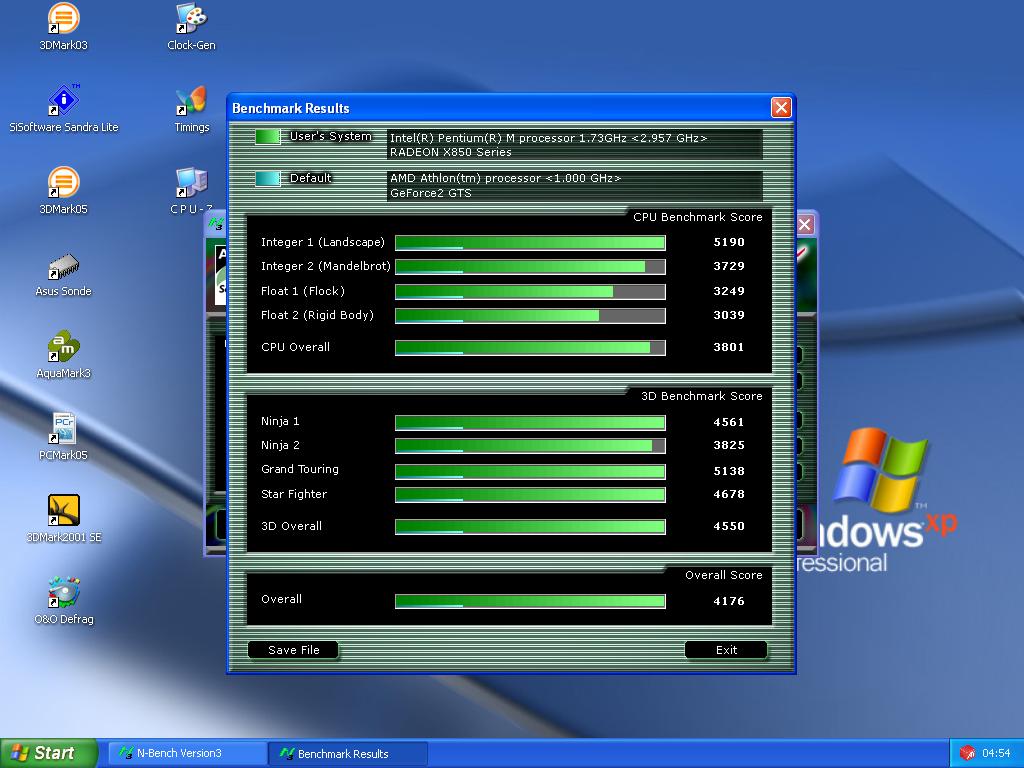
Task: Click the green User's System legend swatch
Action: [x=267, y=137]
